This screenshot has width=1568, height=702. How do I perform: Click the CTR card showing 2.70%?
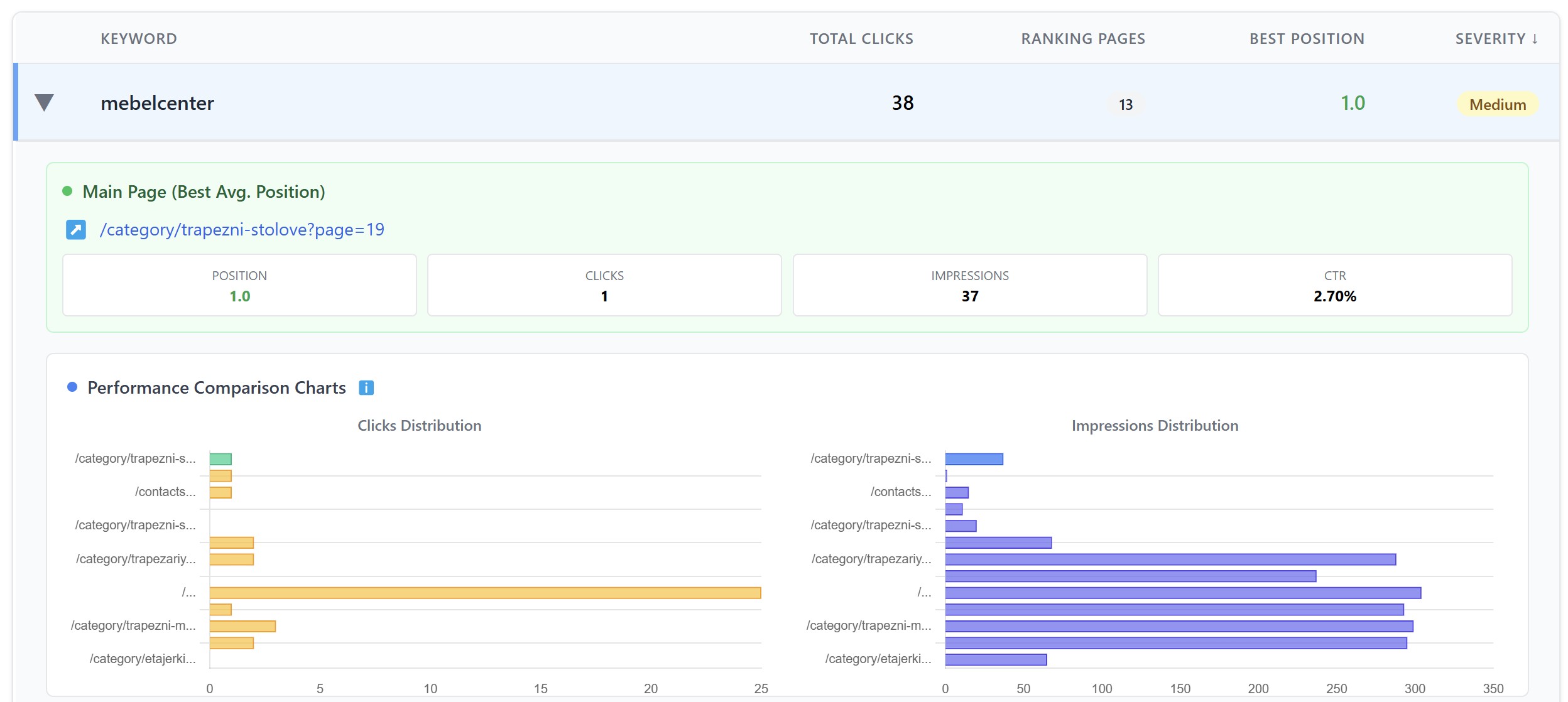pos(1334,285)
